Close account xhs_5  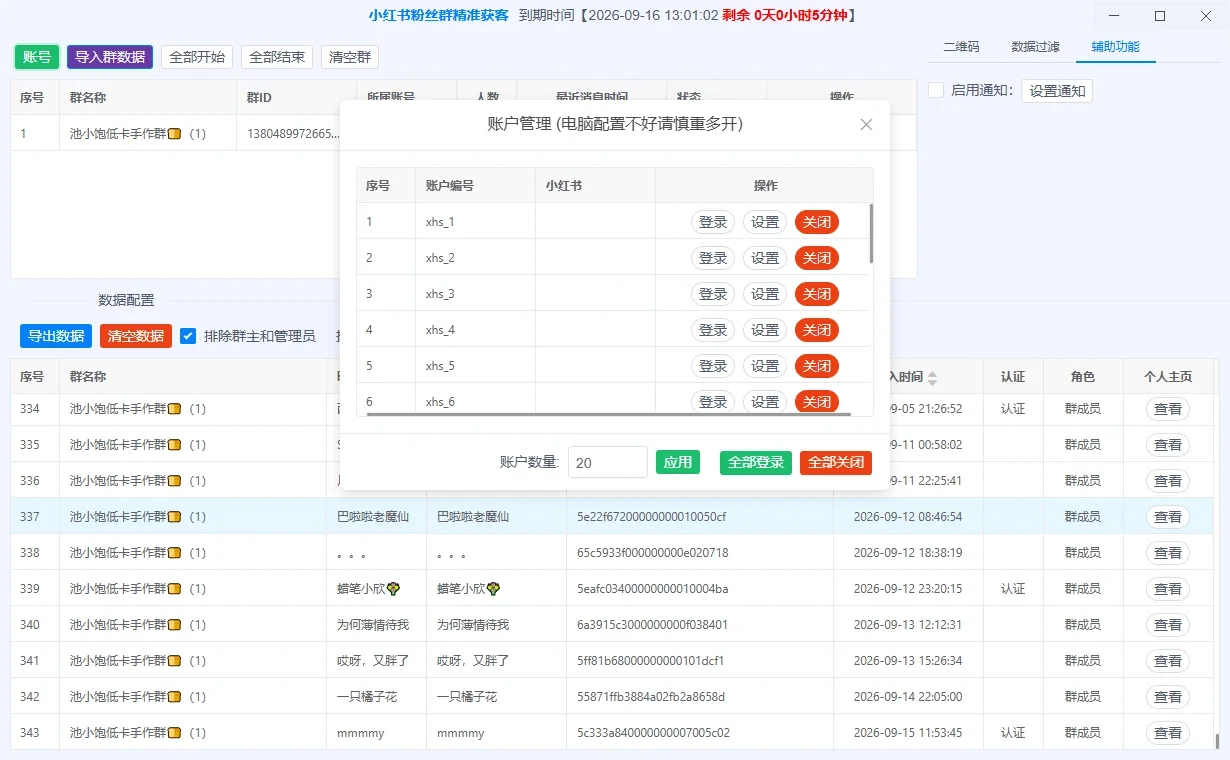coord(817,366)
